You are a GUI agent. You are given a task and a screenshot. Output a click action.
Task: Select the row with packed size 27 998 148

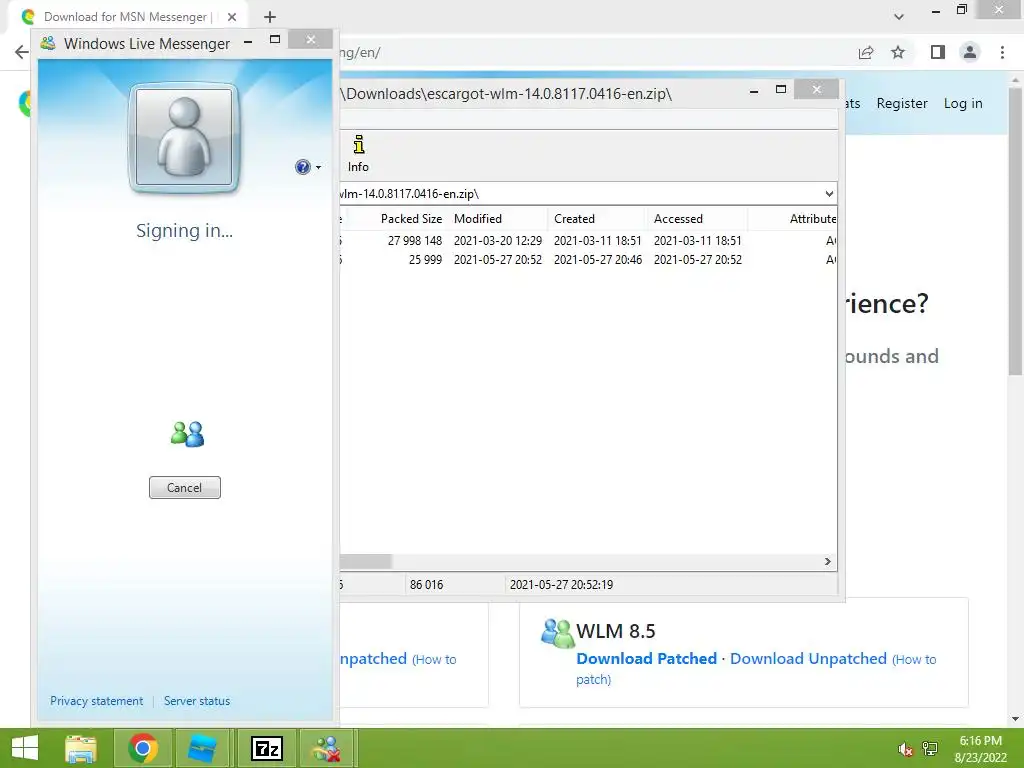(588, 241)
